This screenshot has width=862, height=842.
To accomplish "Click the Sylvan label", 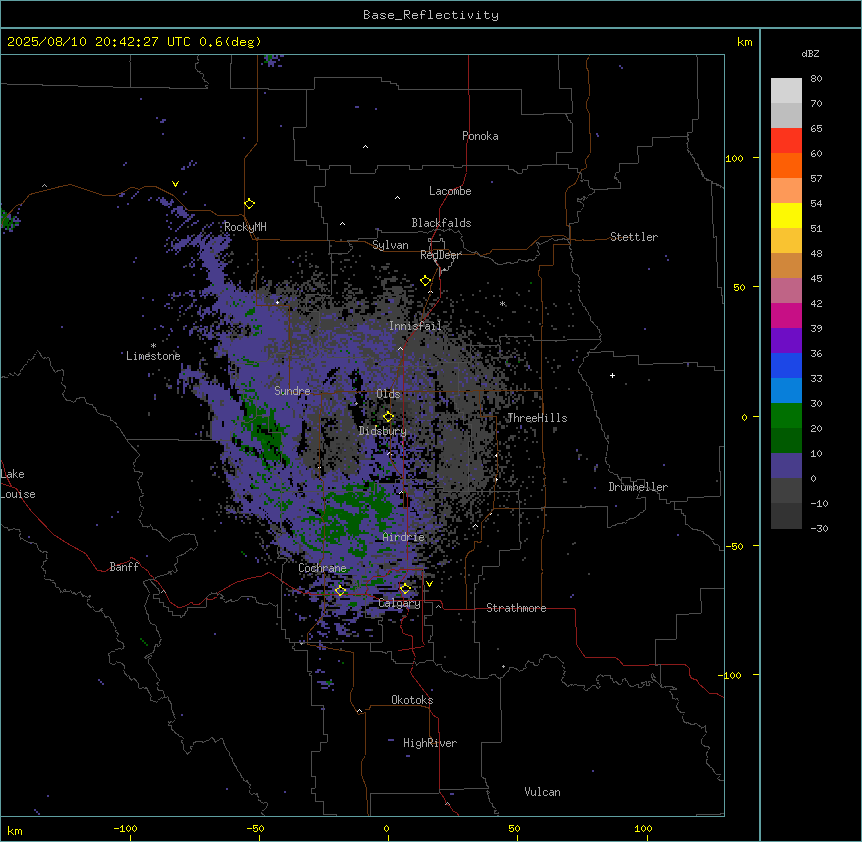I will [390, 245].
